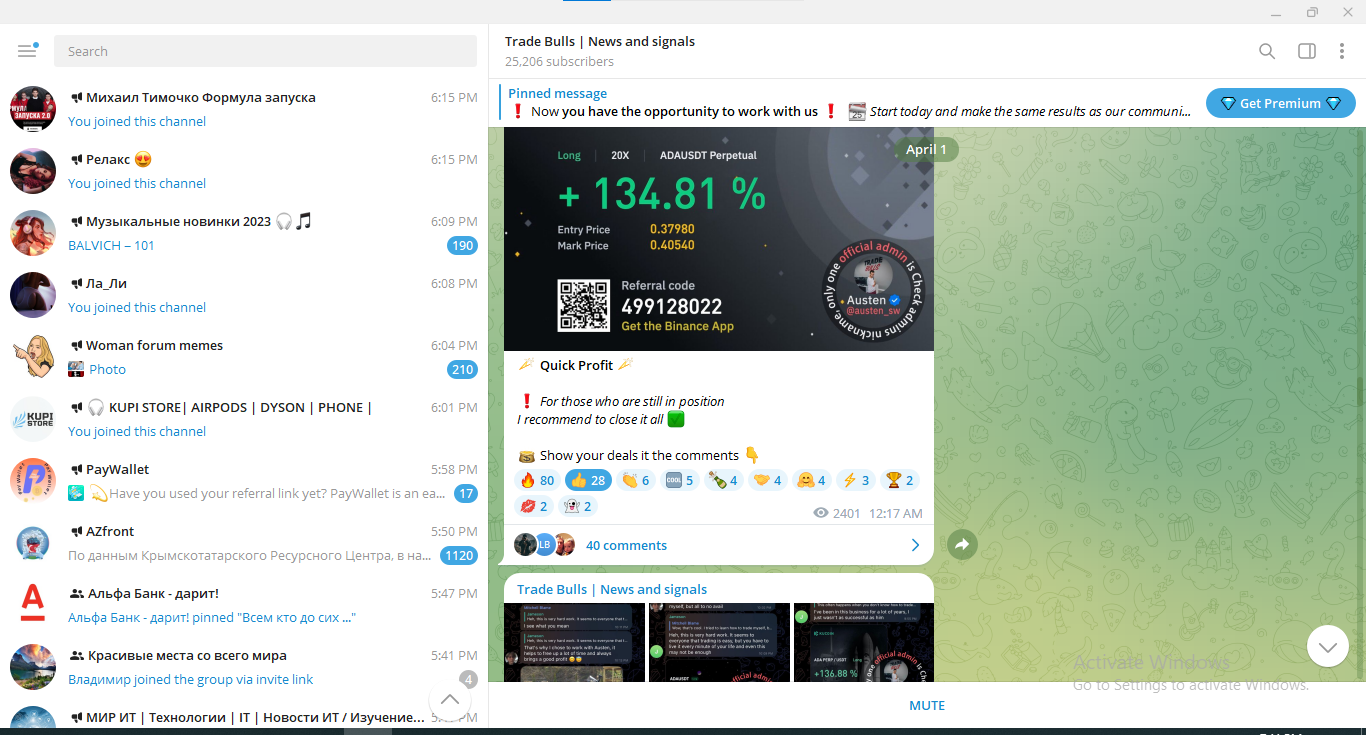Open PayWallet channel avatar

(x=33, y=481)
